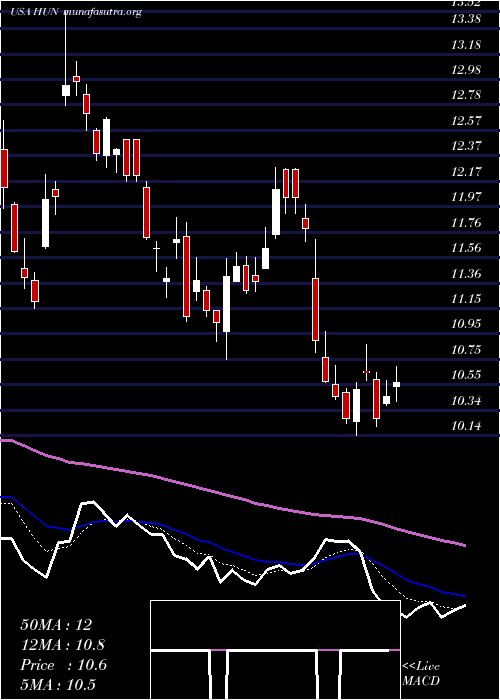Click the MACD label
Viewport: 500px width, 700px height.
point(421,681)
